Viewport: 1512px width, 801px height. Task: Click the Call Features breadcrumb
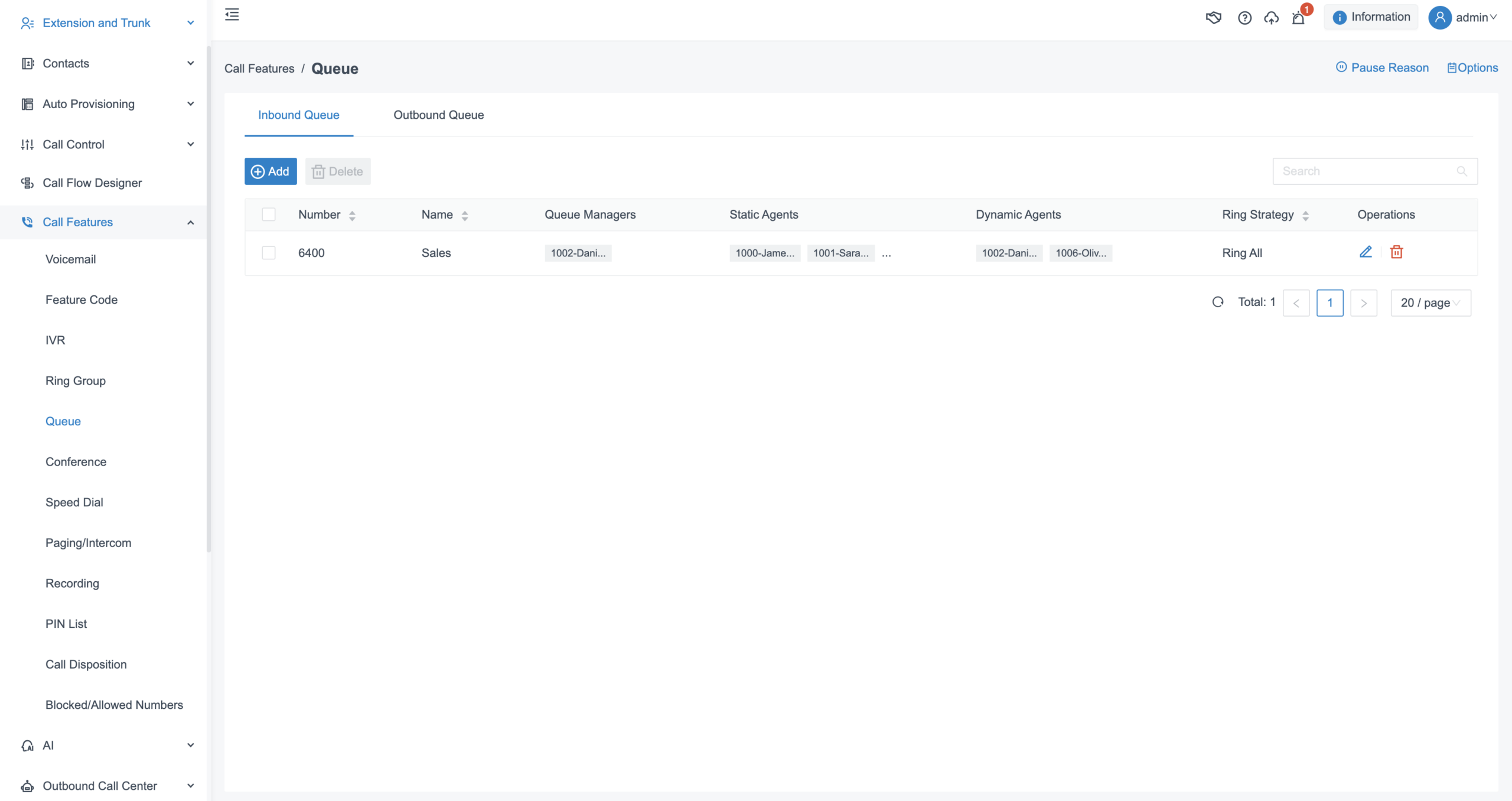(259, 69)
